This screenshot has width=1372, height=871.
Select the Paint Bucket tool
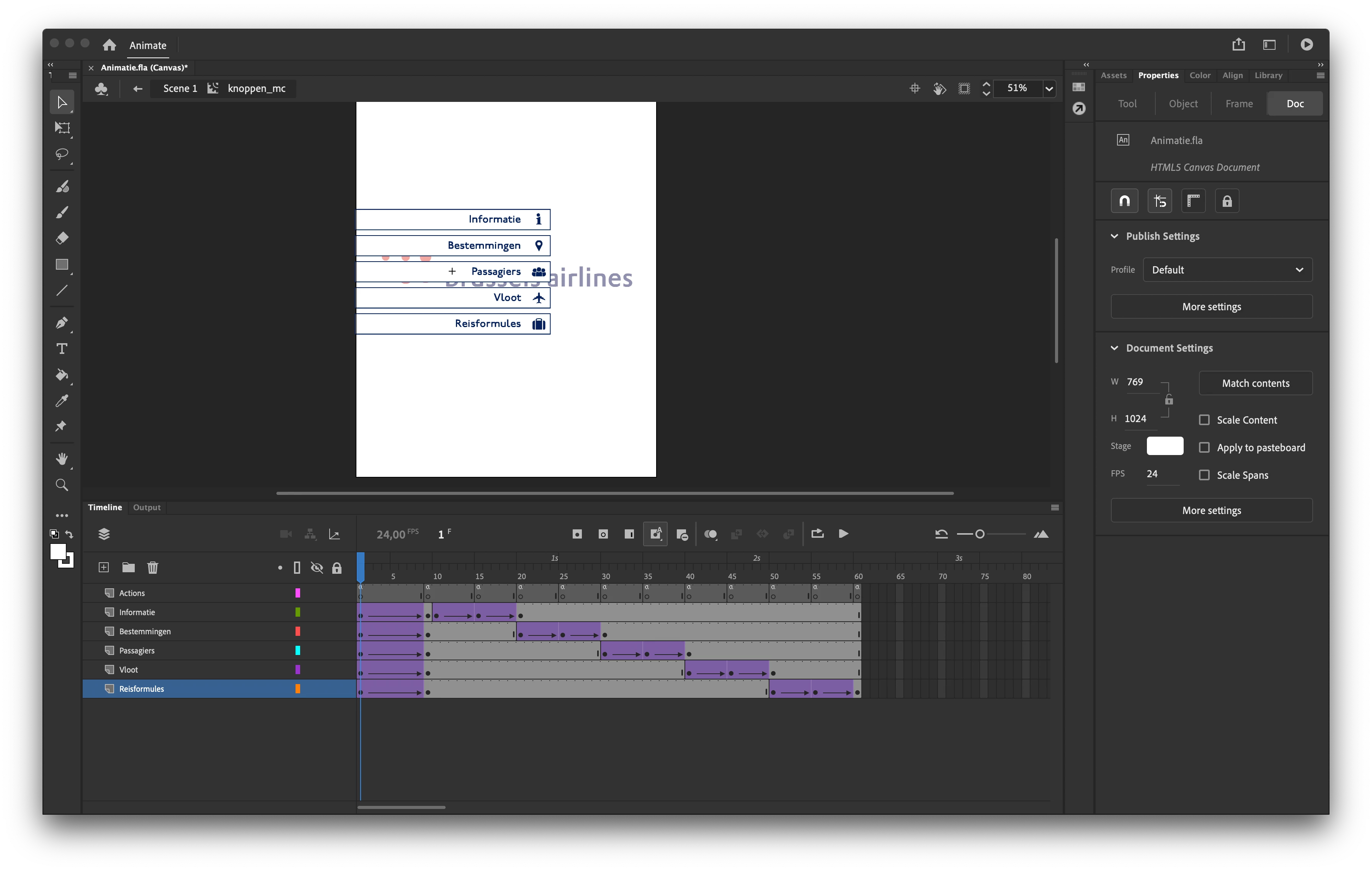[x=62, y=375]
